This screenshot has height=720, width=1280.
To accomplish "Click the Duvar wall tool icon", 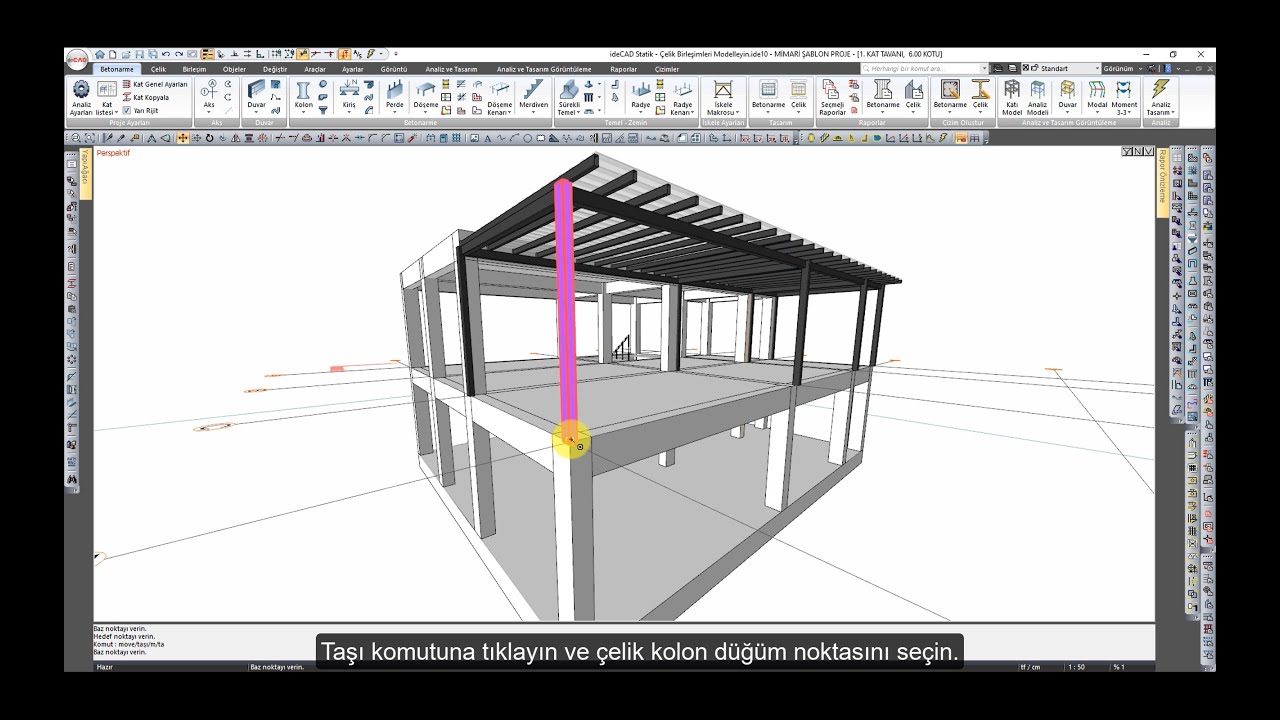I will 257,90.
